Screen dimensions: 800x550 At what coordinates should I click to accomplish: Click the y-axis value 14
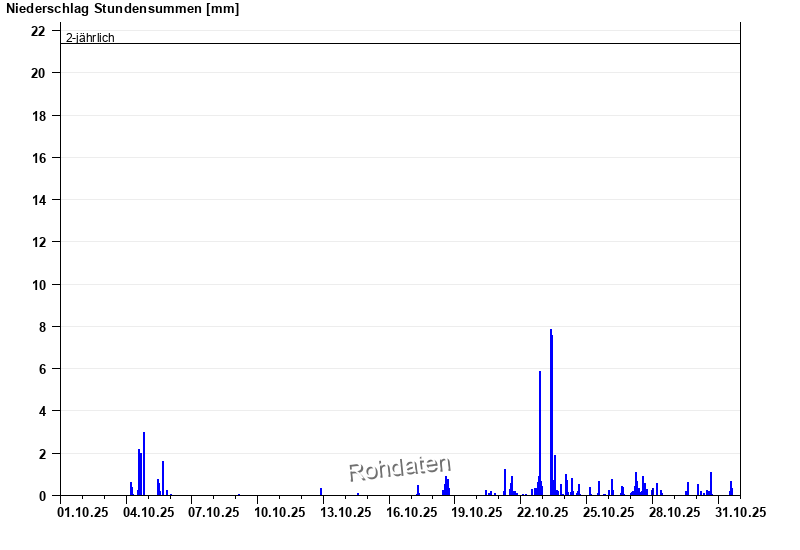(x=38, y=200)
